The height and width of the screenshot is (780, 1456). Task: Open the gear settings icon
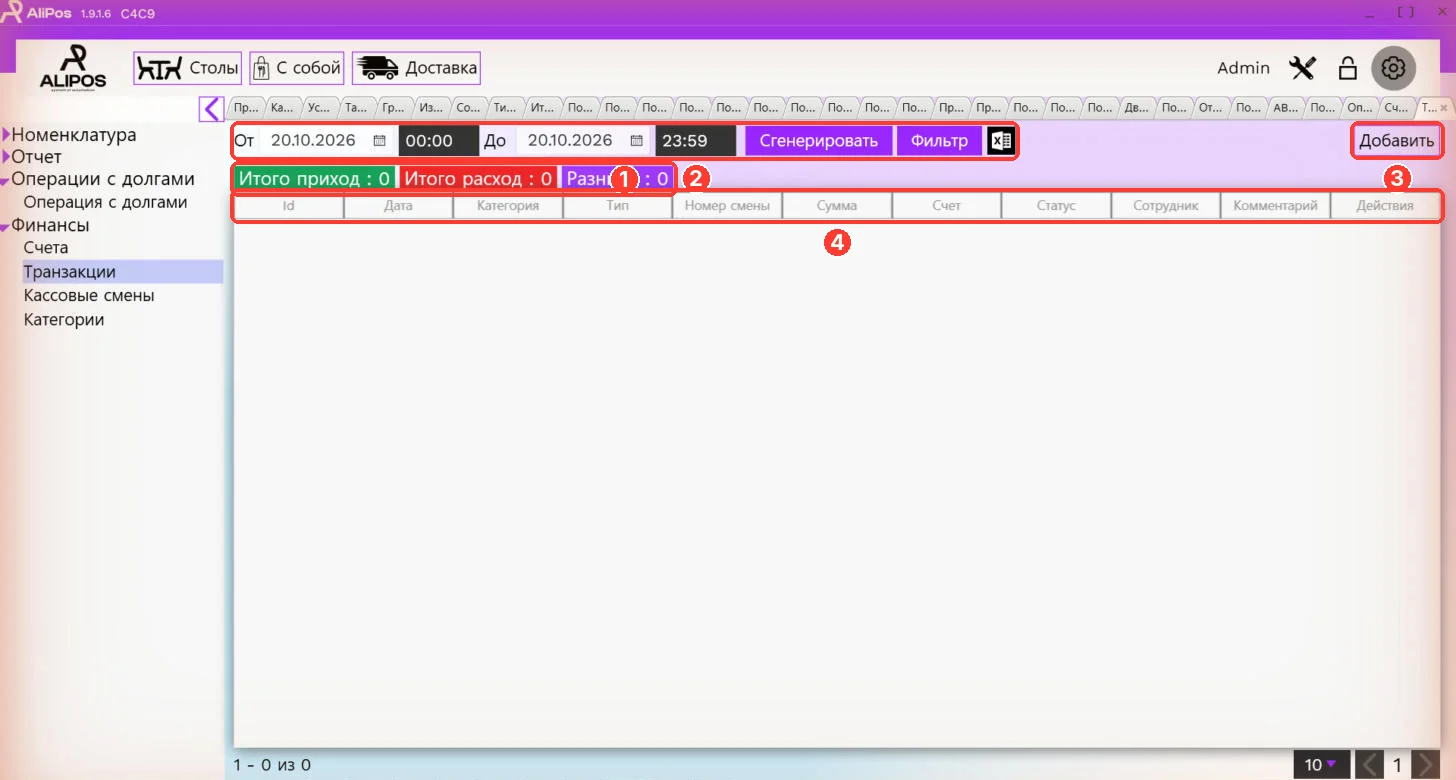tap(1394, 68)
